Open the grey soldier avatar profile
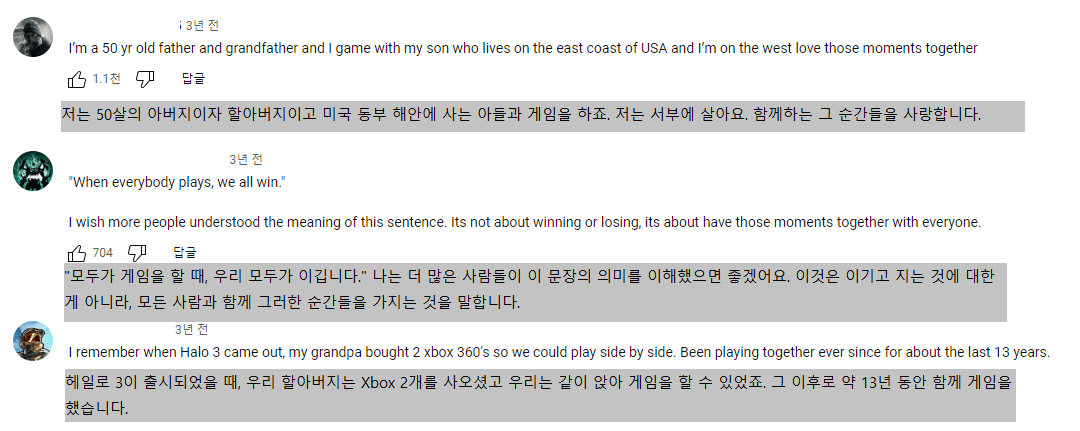This screenshot has width=1080, height=431. point(33,37)
